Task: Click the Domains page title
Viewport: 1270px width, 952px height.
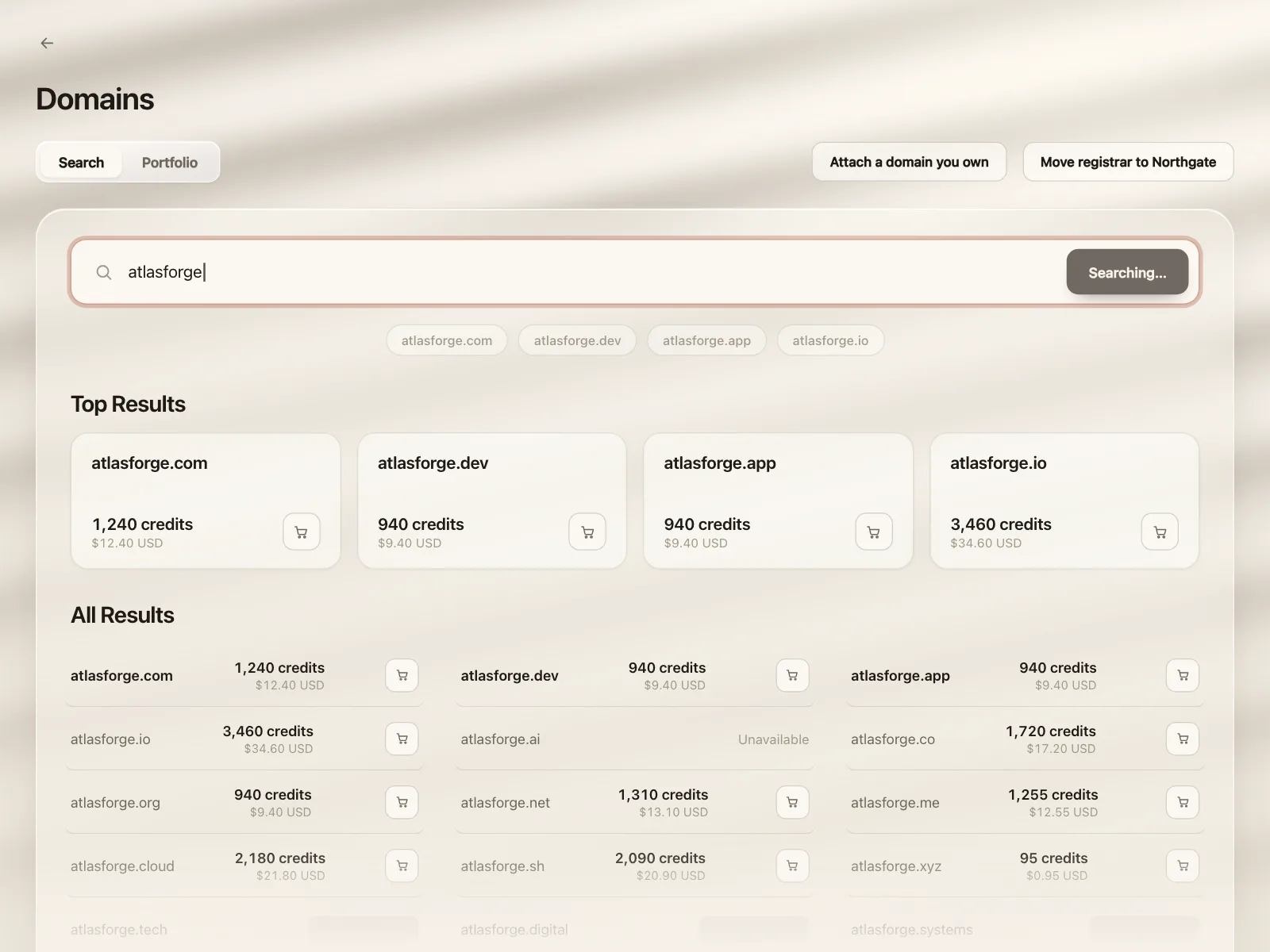Action: pyautogui.click(x=95, y=99)
